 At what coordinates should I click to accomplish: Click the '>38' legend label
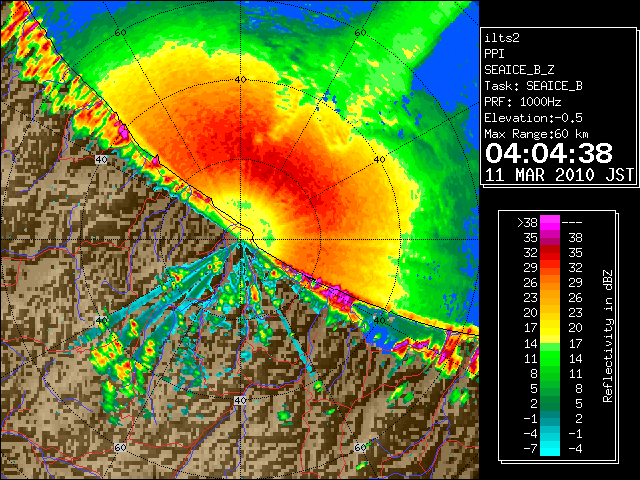(x=527, y=223)
